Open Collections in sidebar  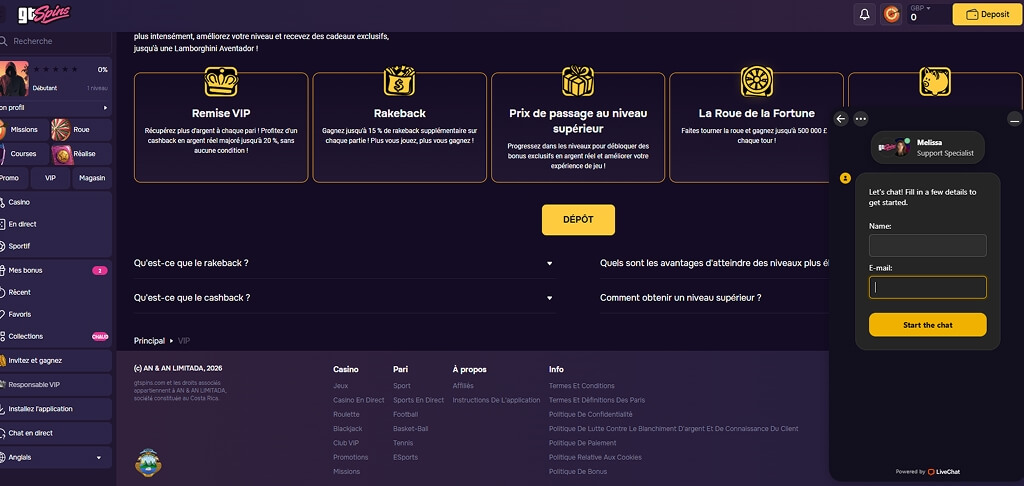pyautogui.click(x=56, y=336)
